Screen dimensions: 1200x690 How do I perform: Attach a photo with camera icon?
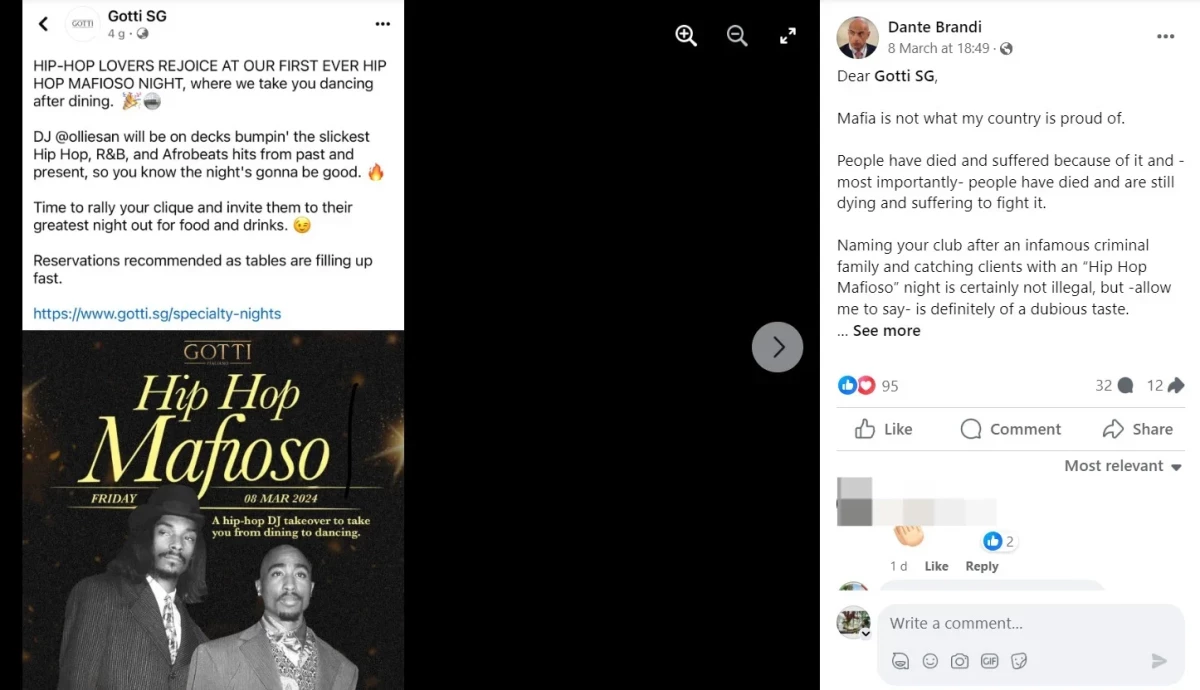point(960,661)
